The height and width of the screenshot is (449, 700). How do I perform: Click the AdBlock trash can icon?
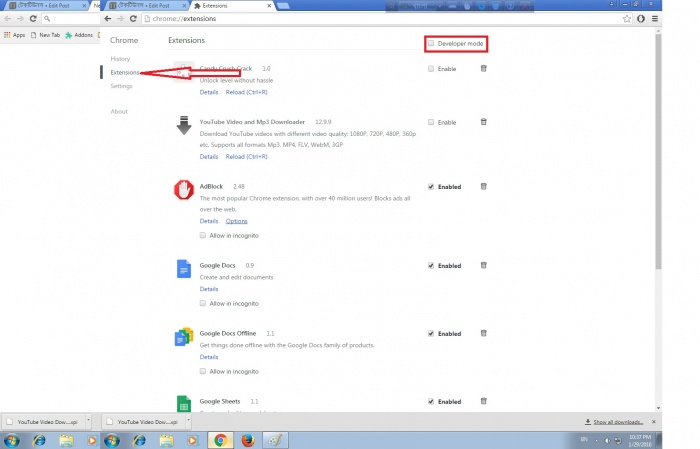point(483,186)
